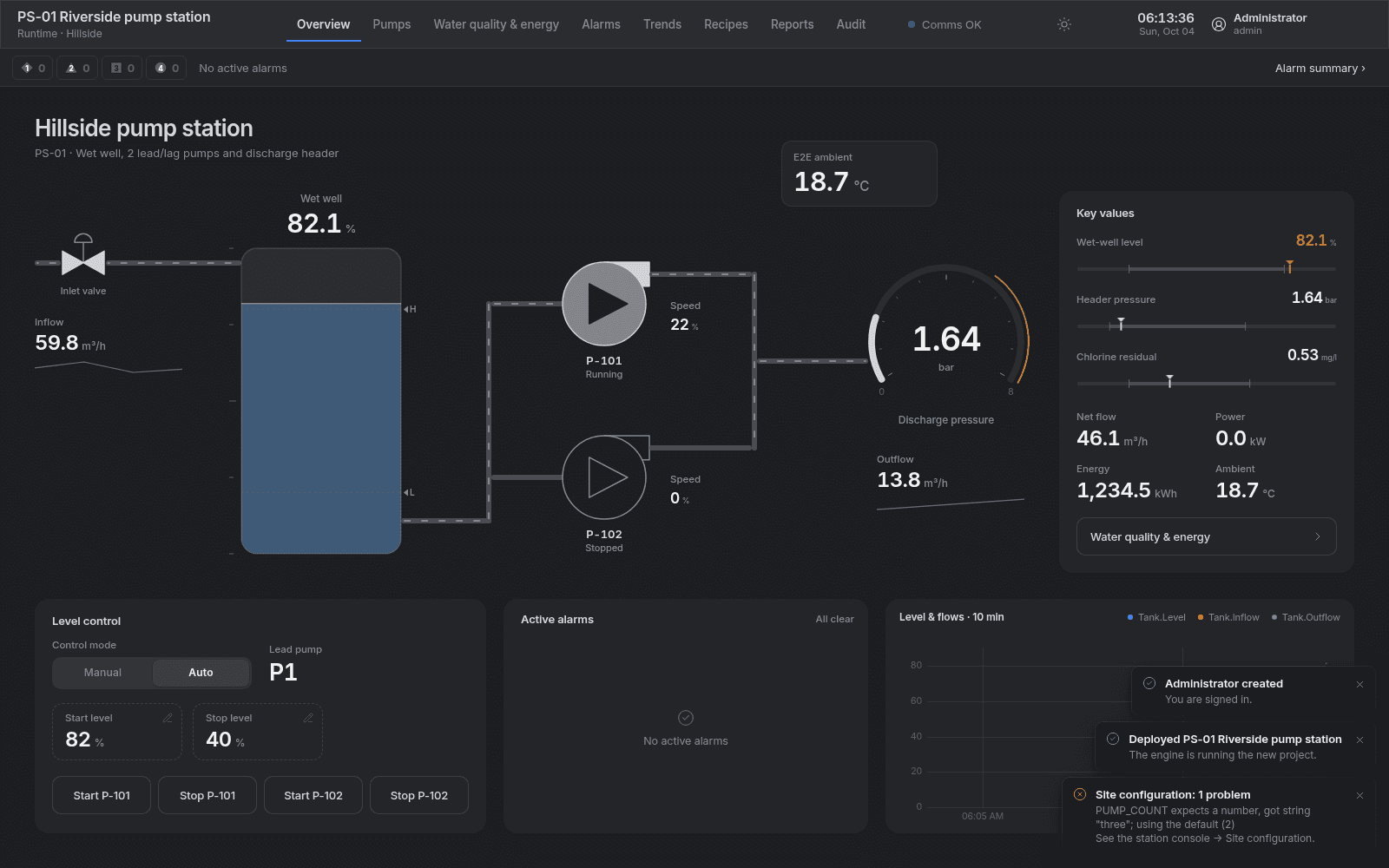
Task: Open the Alarms tab
Action: tap(601, 24)
